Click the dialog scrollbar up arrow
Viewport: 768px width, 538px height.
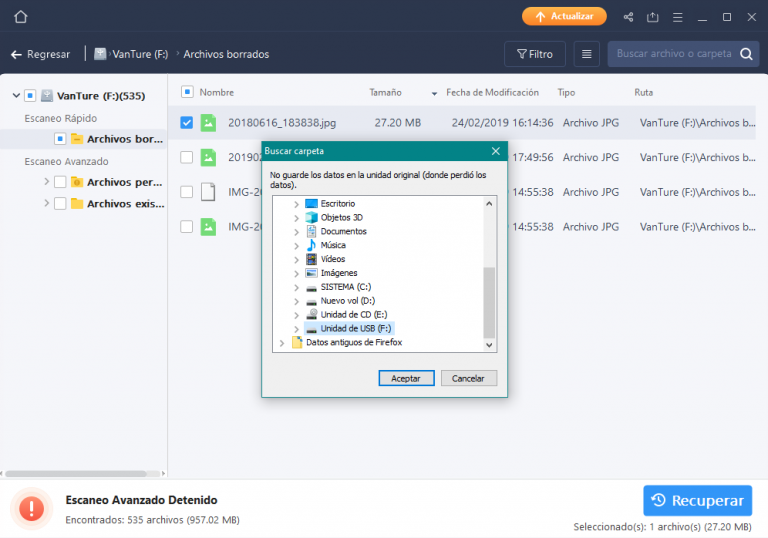(x=489, y=203)
